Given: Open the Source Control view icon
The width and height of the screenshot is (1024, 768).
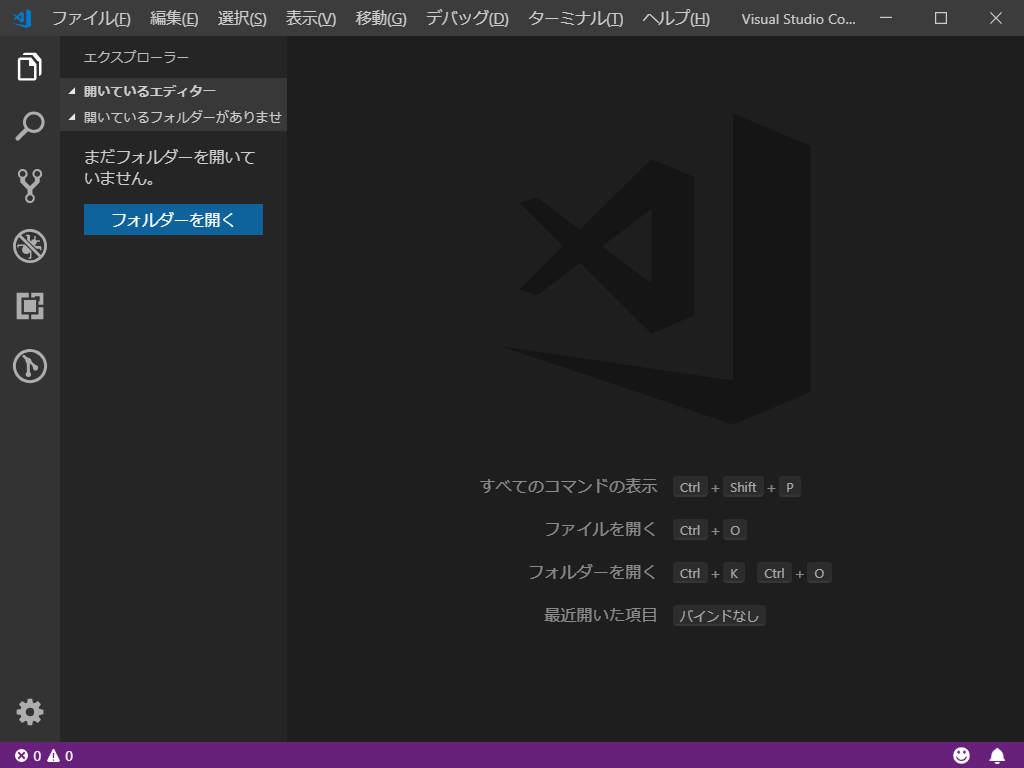Looking at the screenshot, I should (x=29, y=186).
